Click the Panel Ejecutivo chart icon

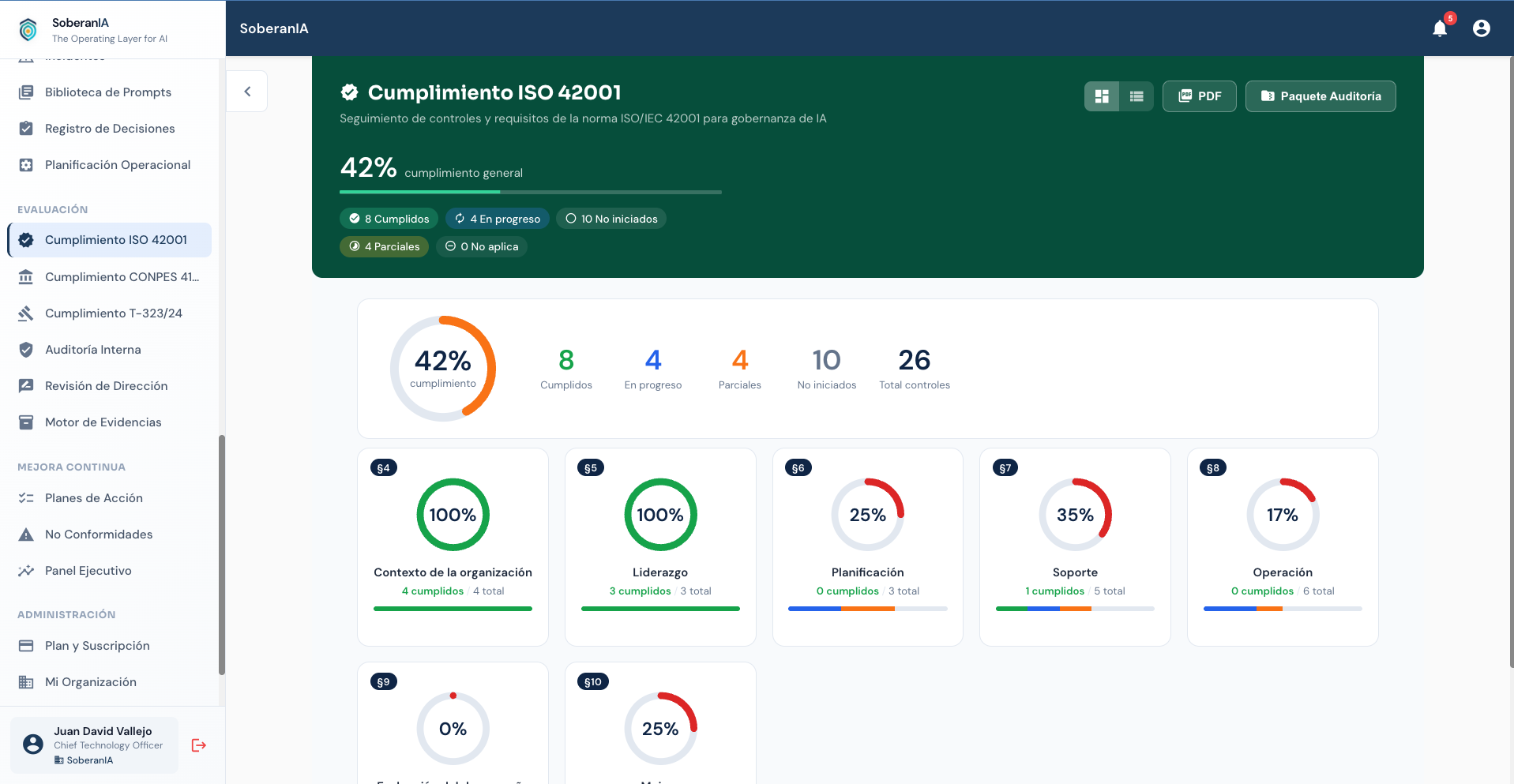click(x=26, y=571)
